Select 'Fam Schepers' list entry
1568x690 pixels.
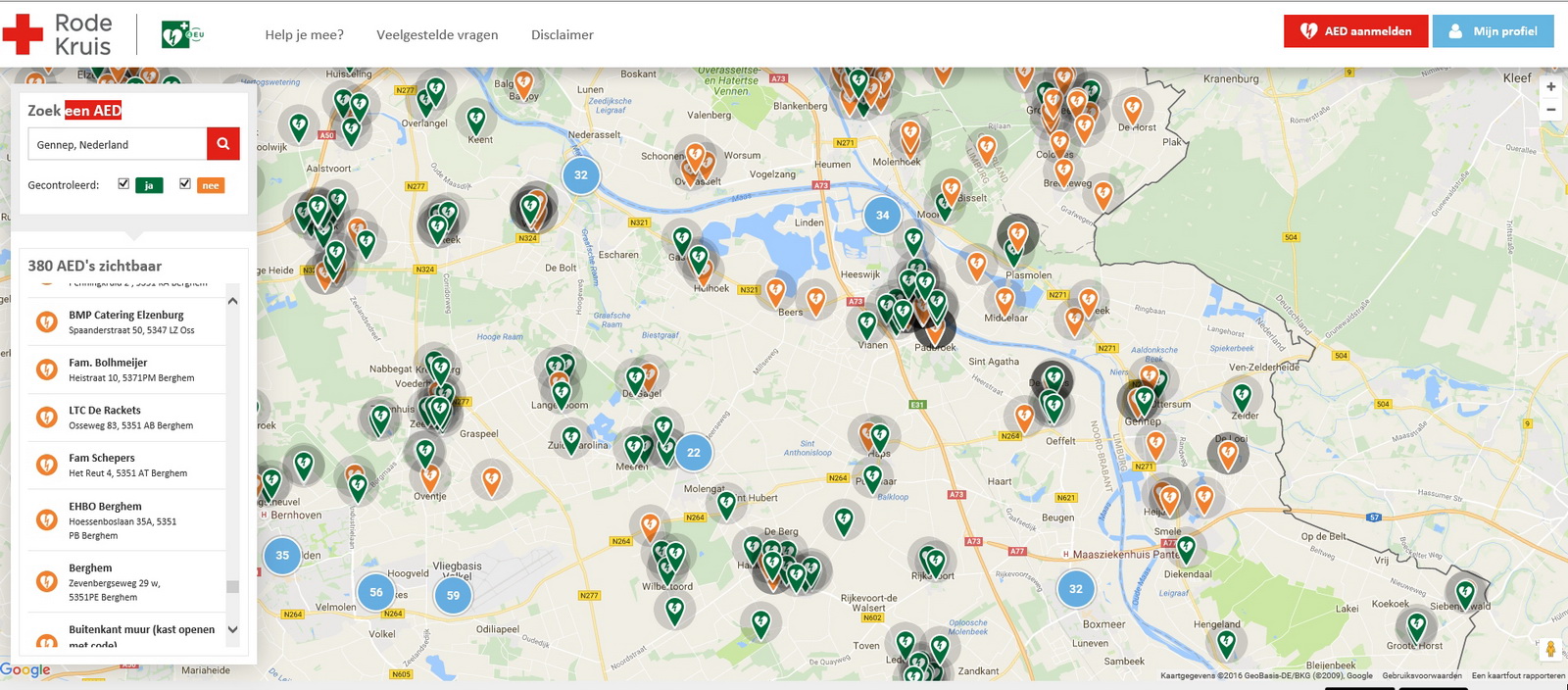pos(127,466)
